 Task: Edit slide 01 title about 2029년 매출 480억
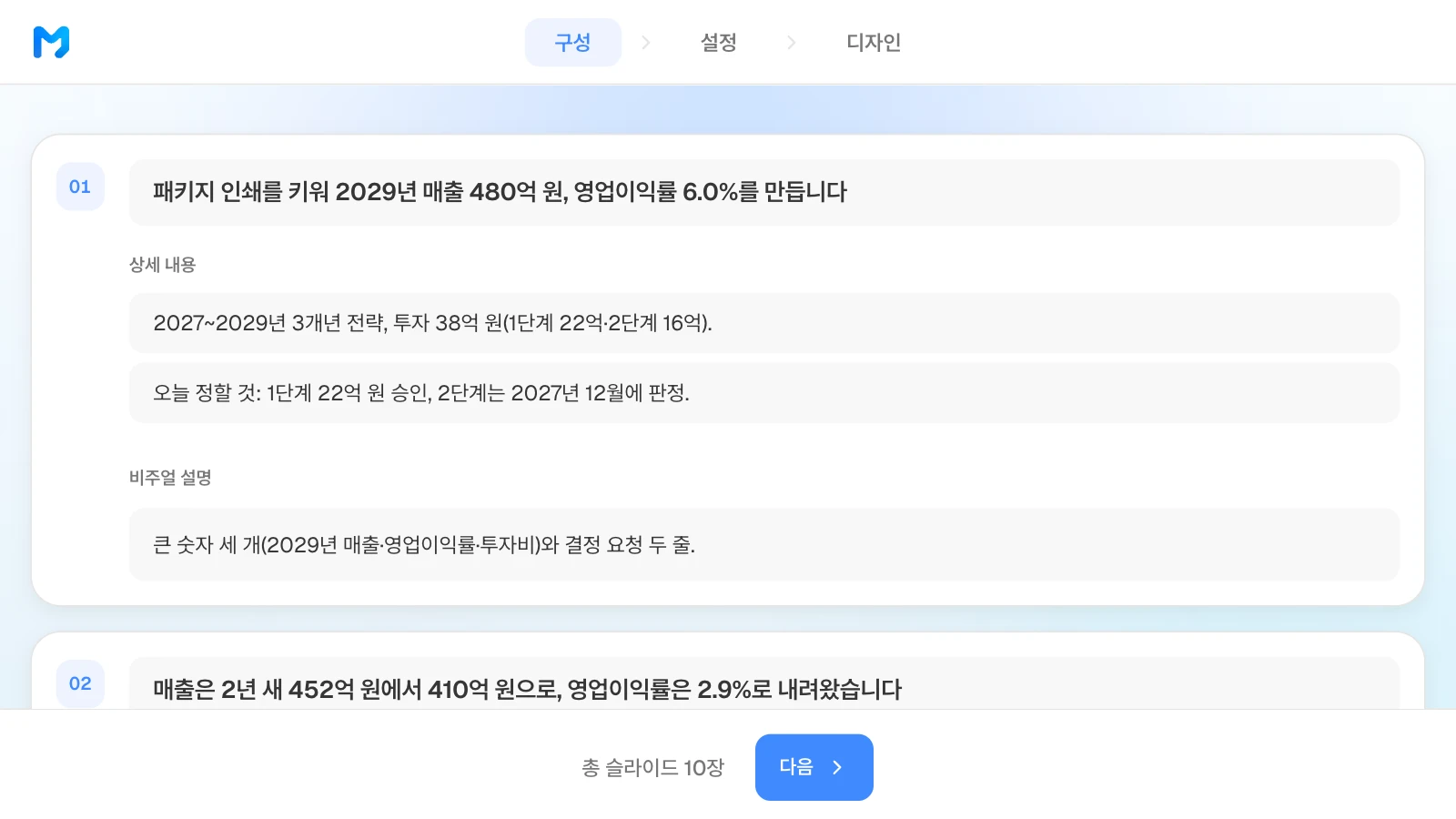(763, 192)
